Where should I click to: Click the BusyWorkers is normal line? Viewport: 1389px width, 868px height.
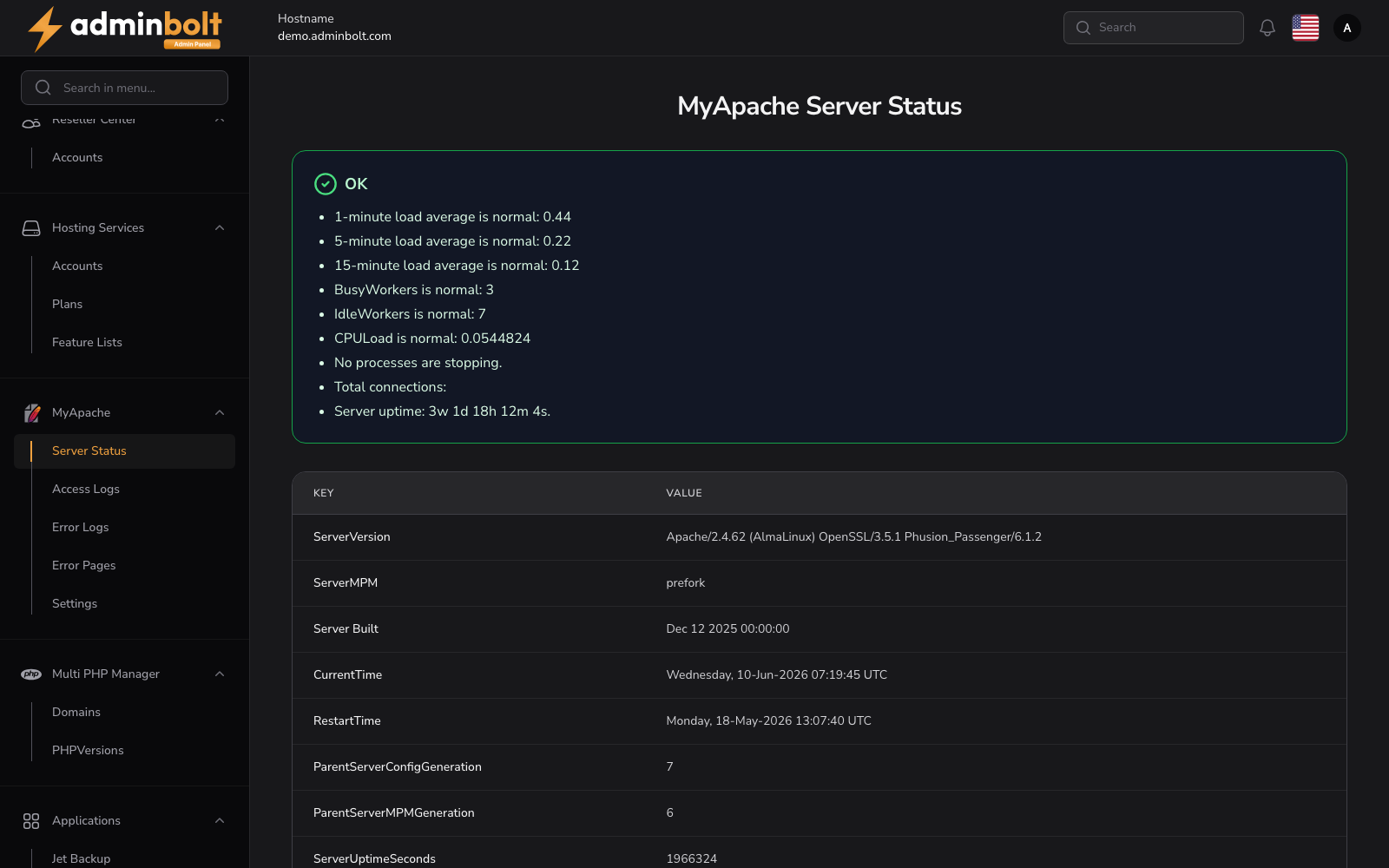(x=414, y=290)
